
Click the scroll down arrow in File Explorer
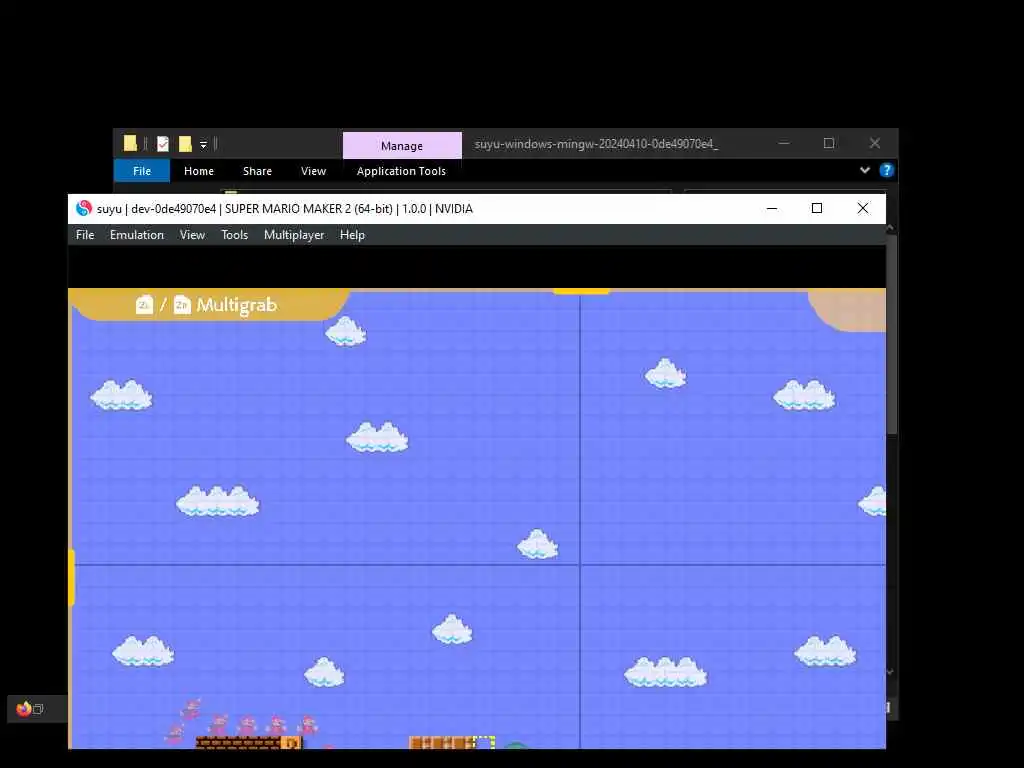coord(890,672)
